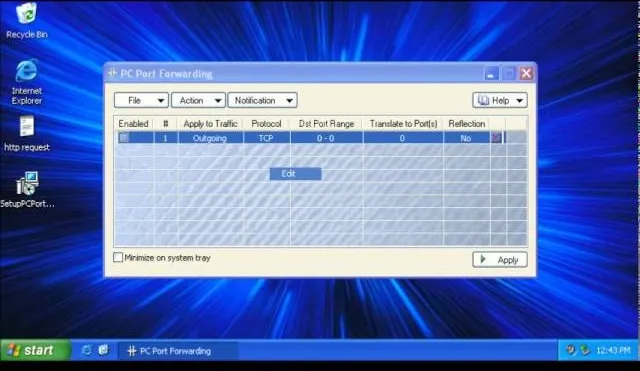Click the Apply to Traffic column header
The image size is (640, 371).
[211, 124]
